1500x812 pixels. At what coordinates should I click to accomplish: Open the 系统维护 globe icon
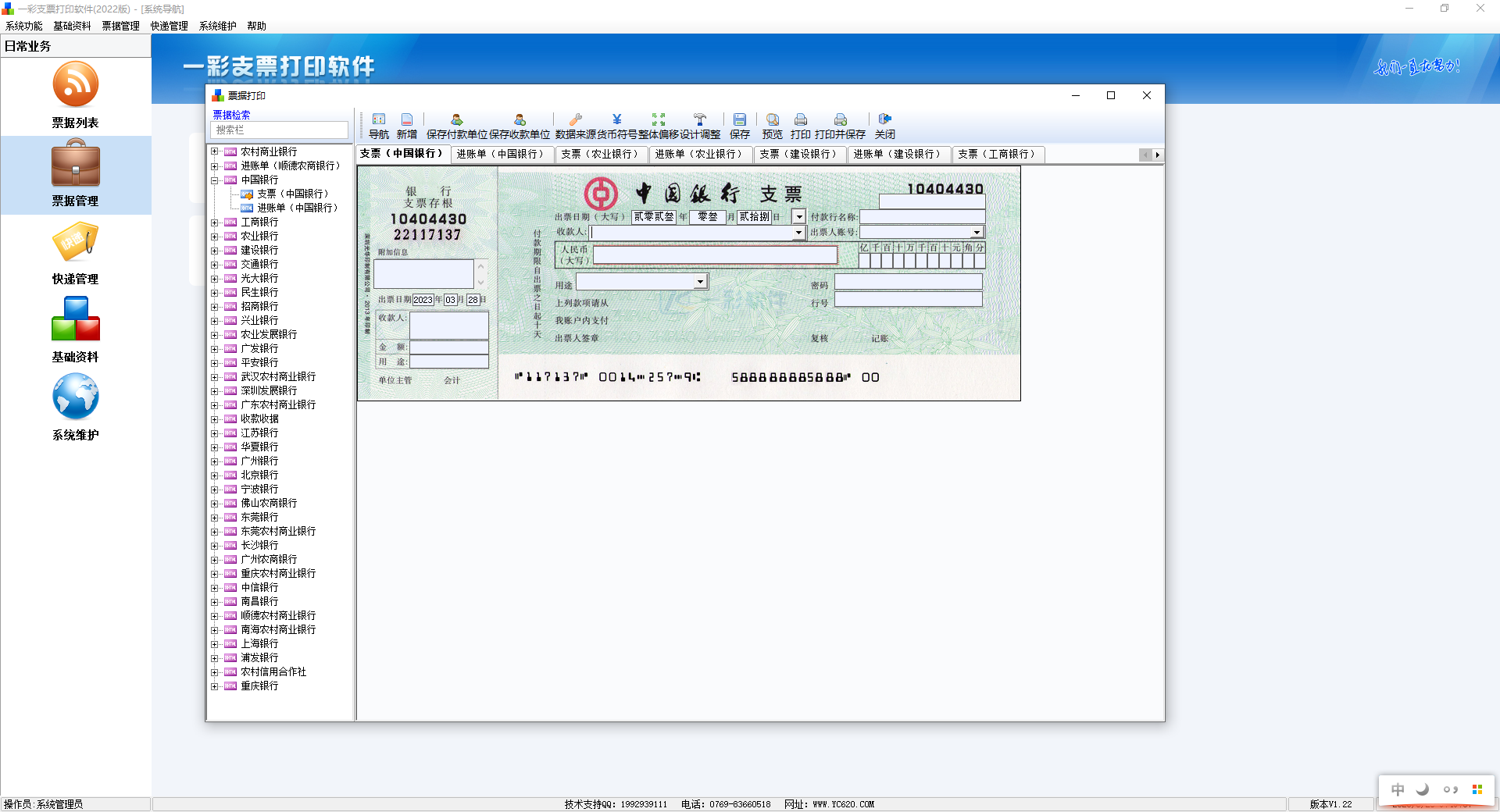(x=75, y=397)
